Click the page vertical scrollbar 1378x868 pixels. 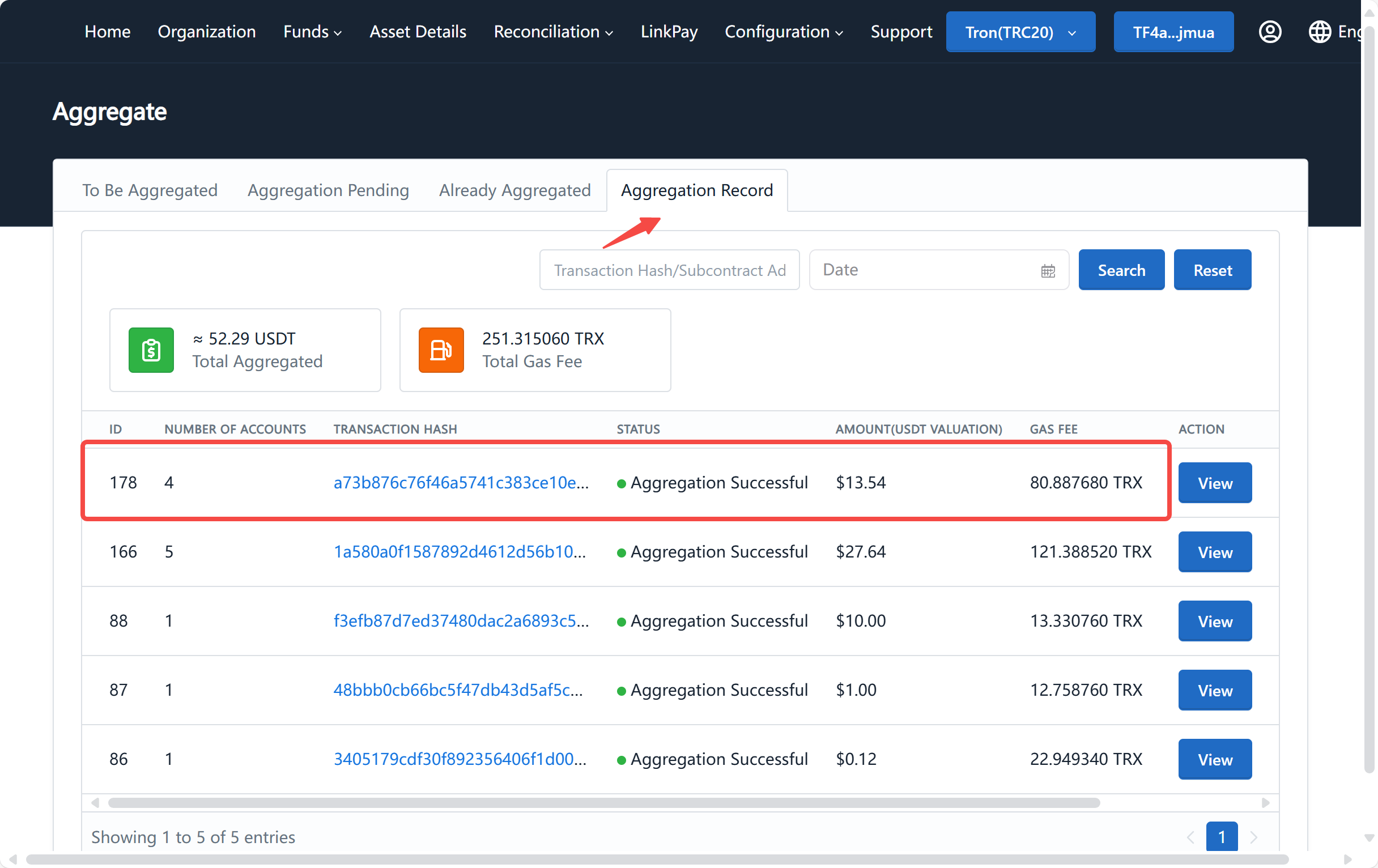(1369, 401)
